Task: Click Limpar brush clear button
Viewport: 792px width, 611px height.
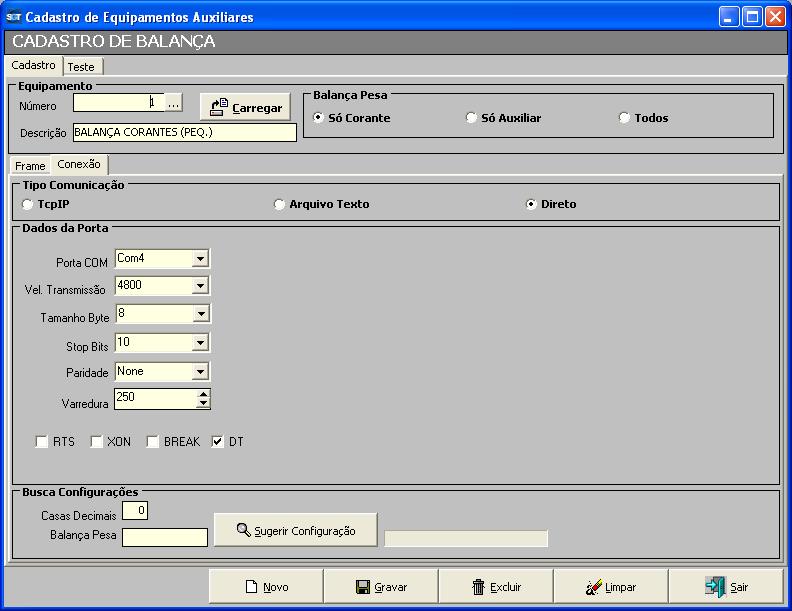Action: 610,587
